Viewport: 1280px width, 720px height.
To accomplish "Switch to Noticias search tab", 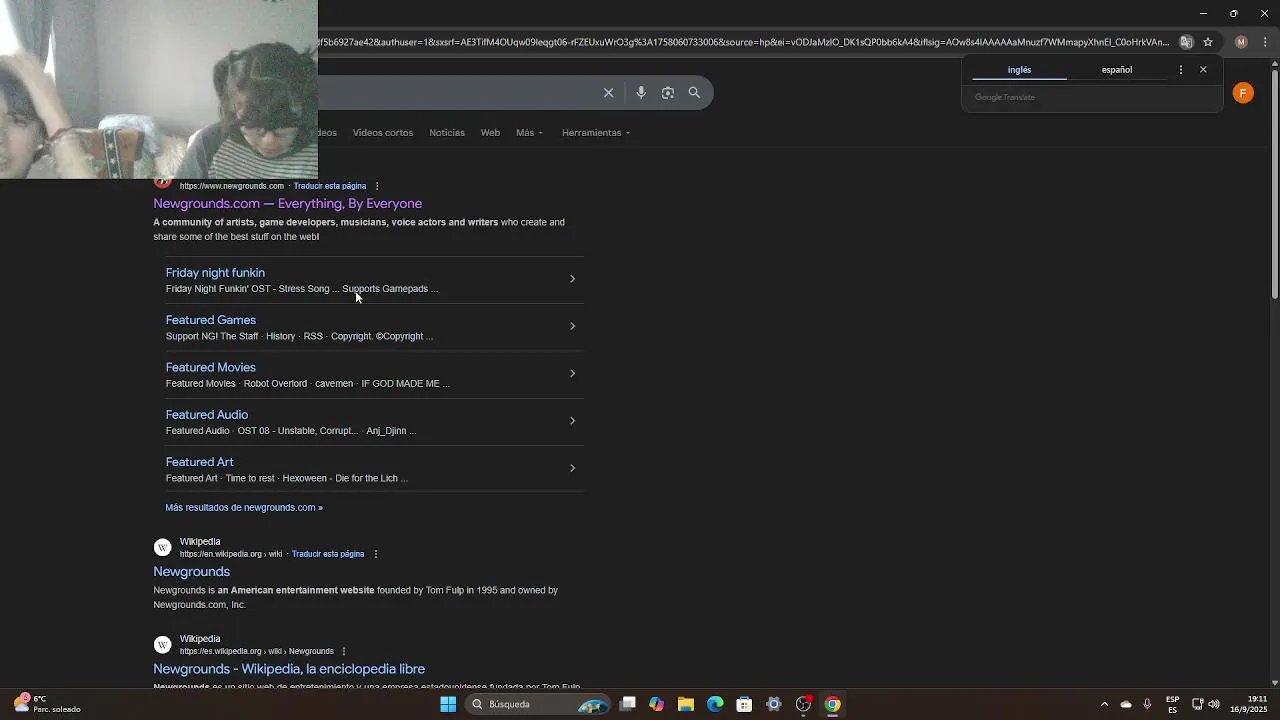I will (x=447, y=133).
